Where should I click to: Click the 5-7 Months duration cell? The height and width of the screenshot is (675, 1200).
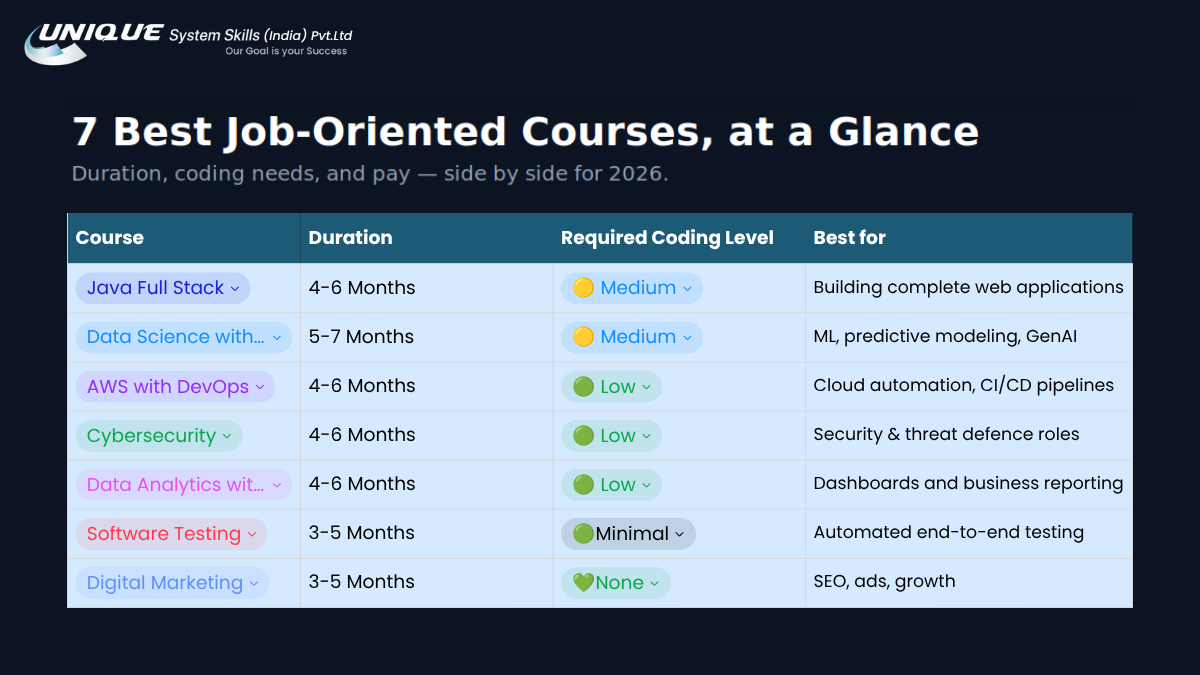click(x=427, y=337)
